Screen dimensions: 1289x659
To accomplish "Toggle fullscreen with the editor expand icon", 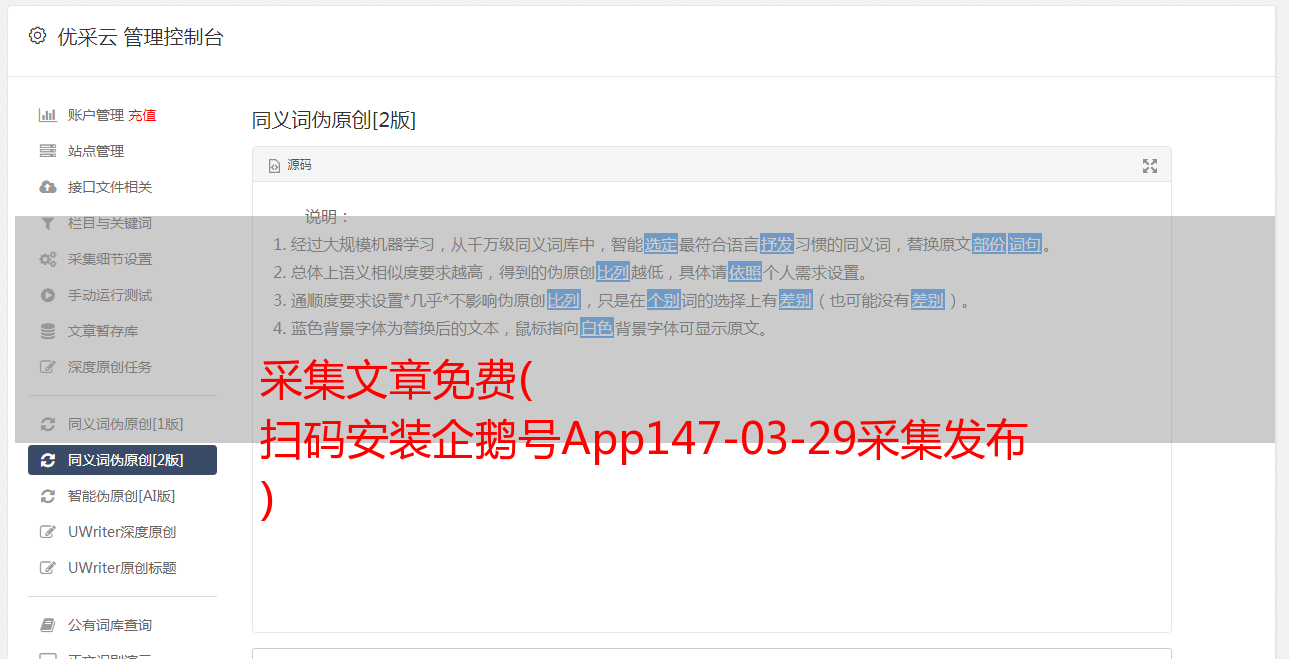I will (x=1150, y=166).
